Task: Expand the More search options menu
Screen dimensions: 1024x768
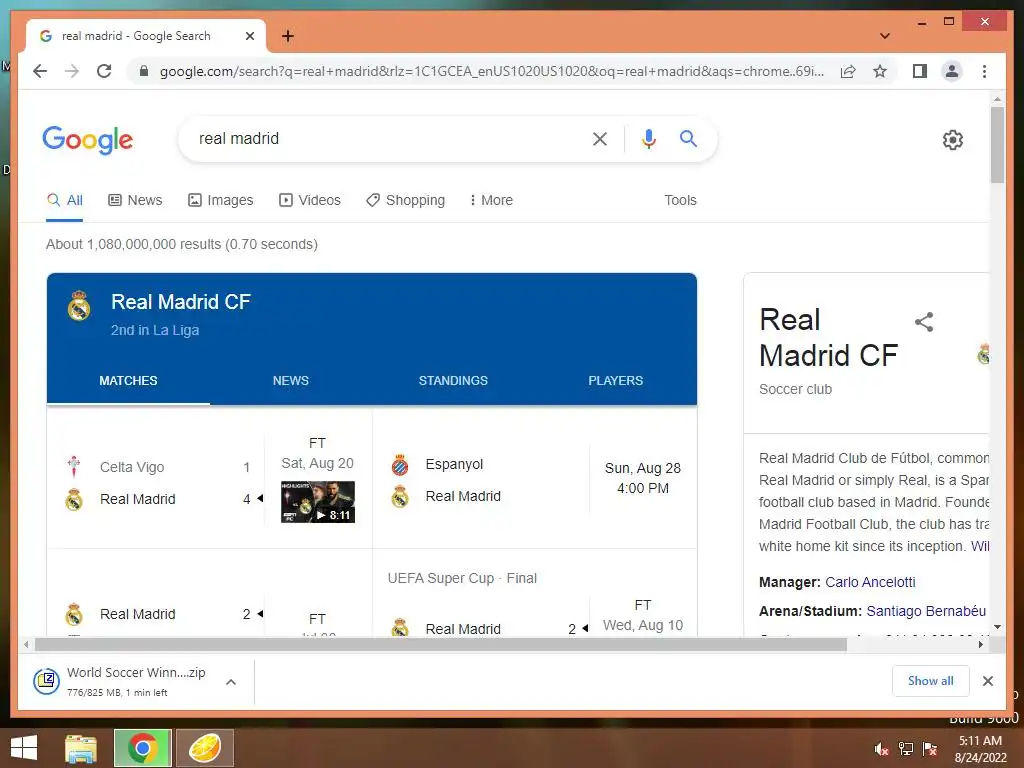Action: point(491,200)
